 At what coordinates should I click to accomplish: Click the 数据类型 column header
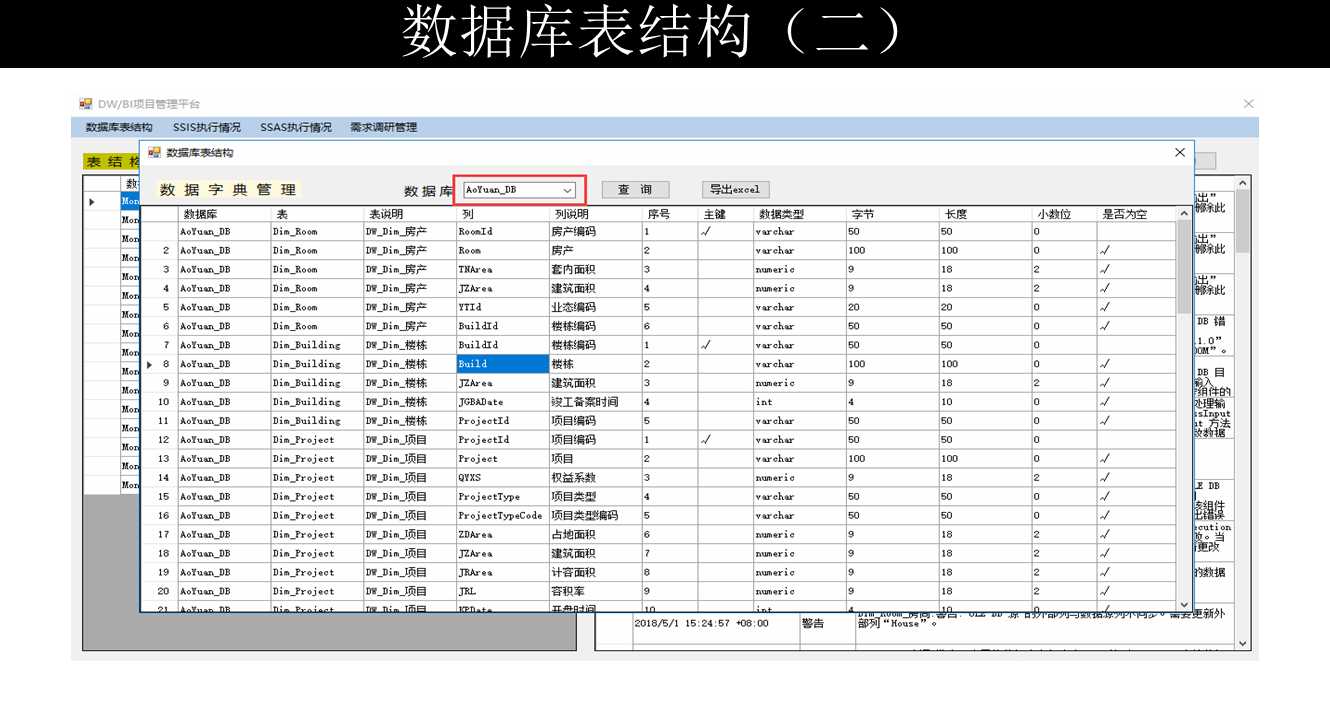(799, 214)
